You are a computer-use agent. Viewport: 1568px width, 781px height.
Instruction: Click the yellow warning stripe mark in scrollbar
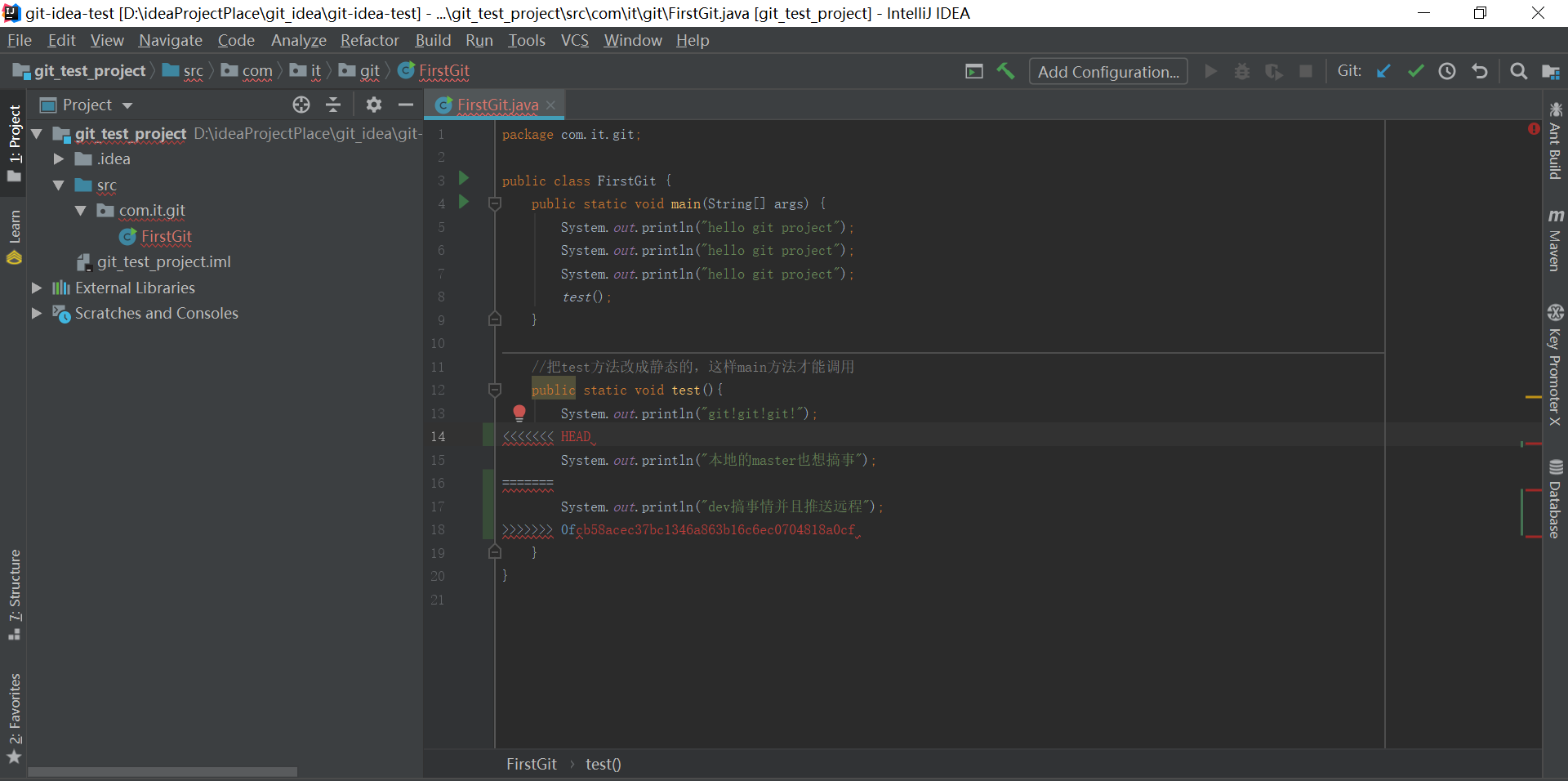click(x=1533, y=396)
